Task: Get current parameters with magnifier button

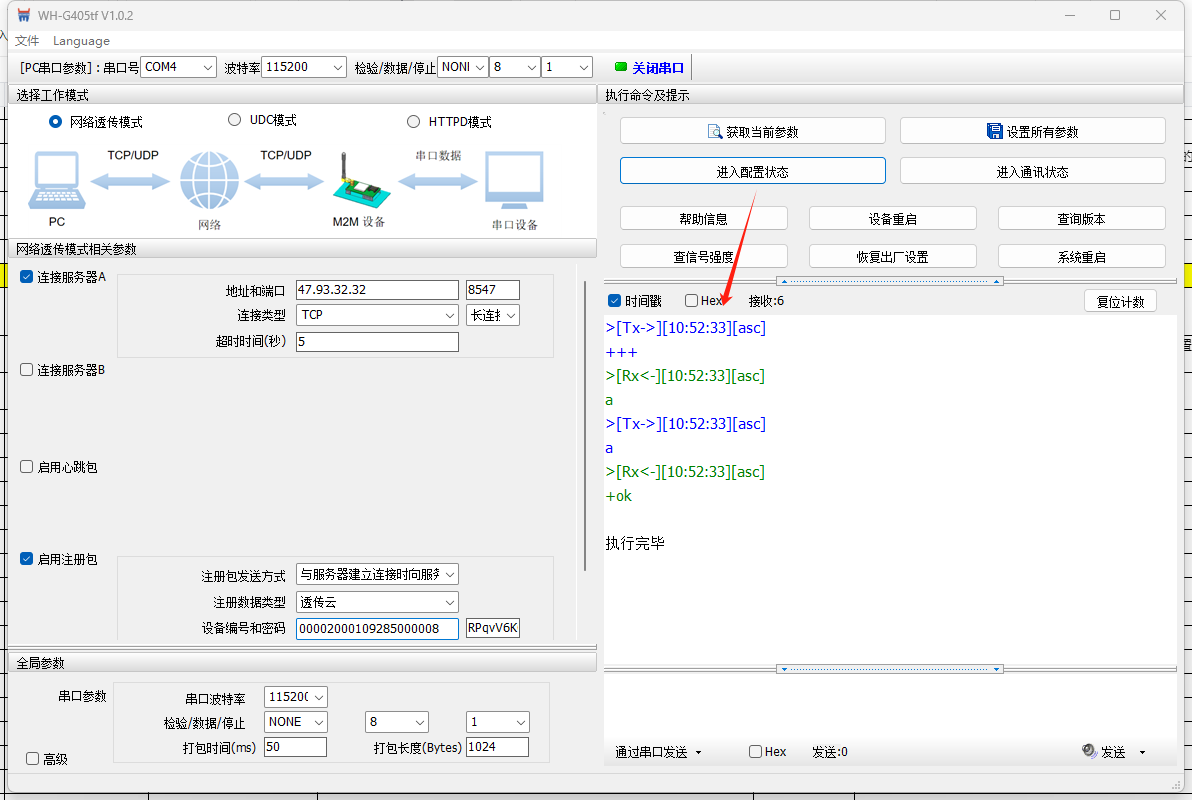Action: pos(752,131)
